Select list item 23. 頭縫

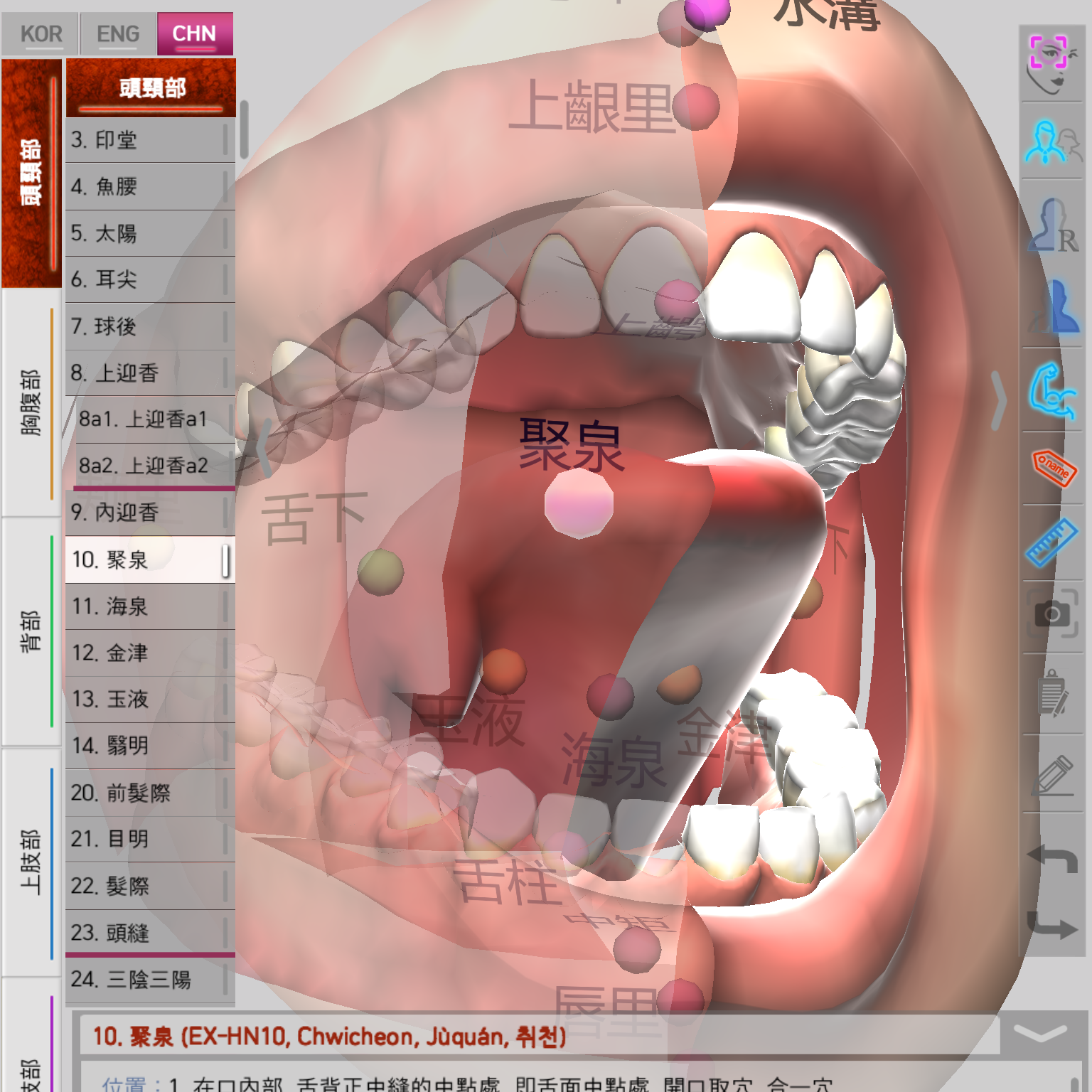pyautogui.click(x=150, y=933)
